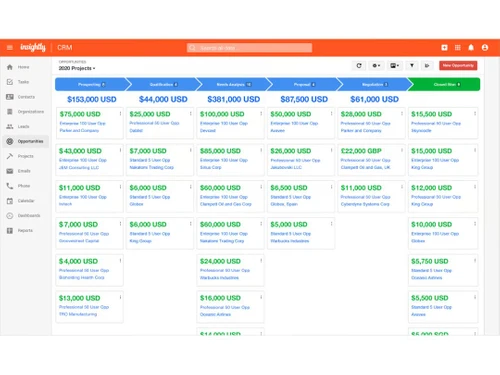The height and width of the screenshot is (375, 500).
Task: Open kebab menu on $24,000 USD card
Action: click(261, 261)
